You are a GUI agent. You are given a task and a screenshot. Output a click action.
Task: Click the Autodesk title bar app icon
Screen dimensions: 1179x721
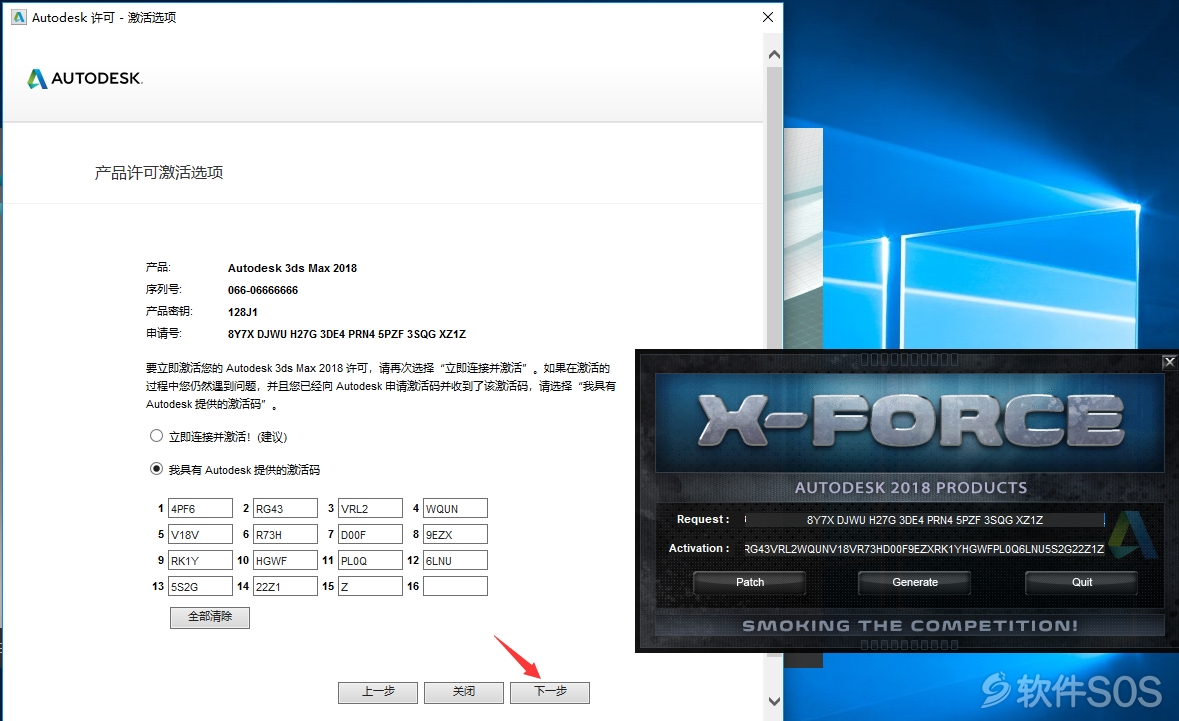click(19, 17)
